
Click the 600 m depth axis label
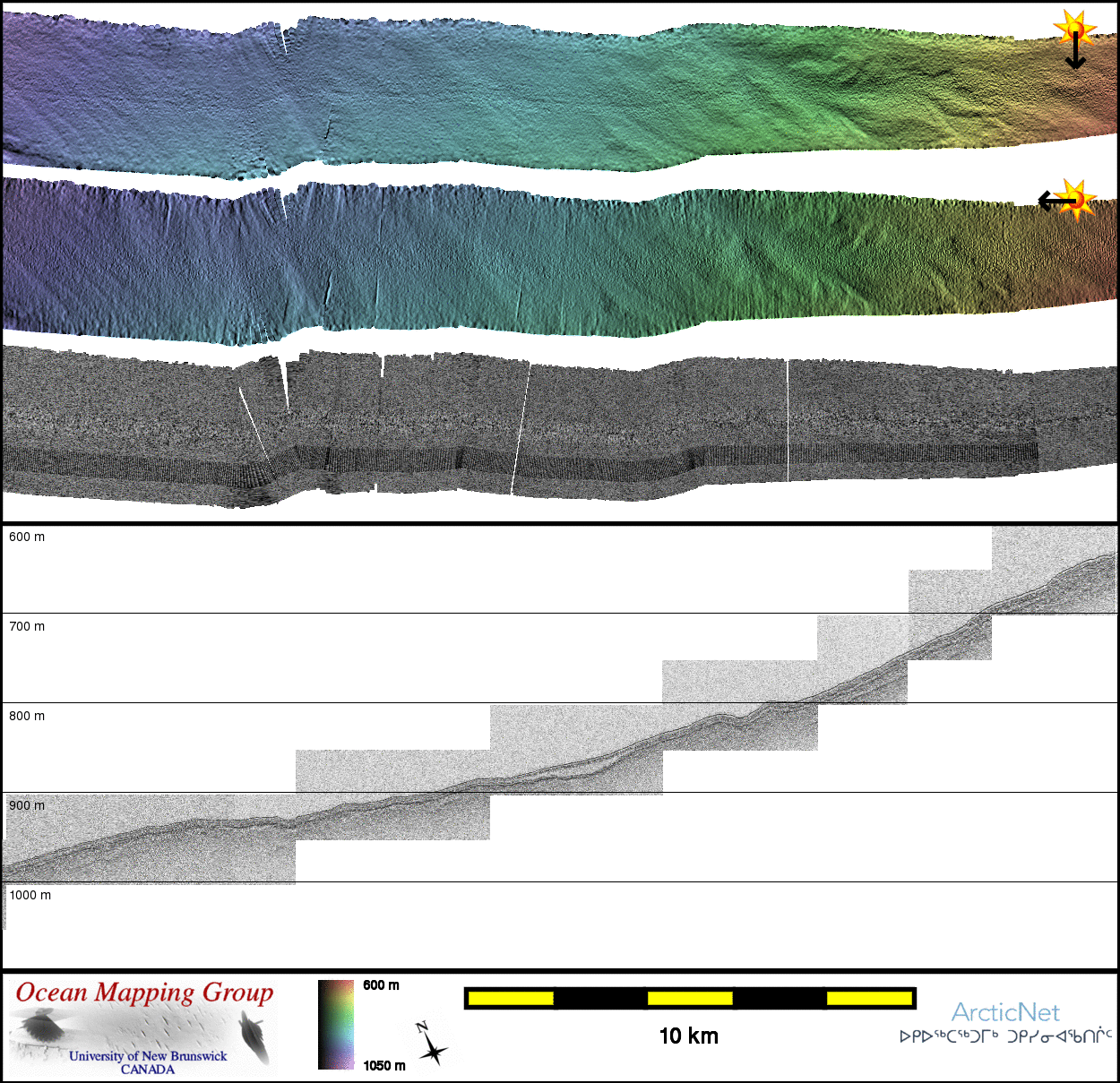(27, 537)
